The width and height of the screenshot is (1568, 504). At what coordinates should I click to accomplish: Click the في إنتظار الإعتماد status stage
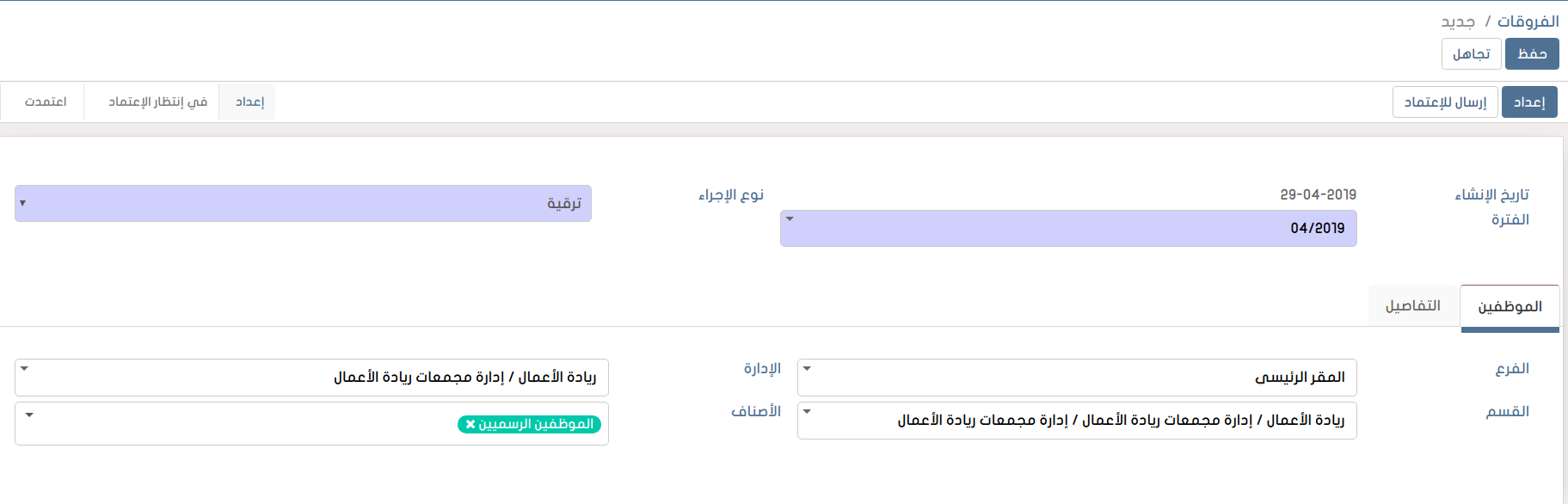[x=157, y=101]
